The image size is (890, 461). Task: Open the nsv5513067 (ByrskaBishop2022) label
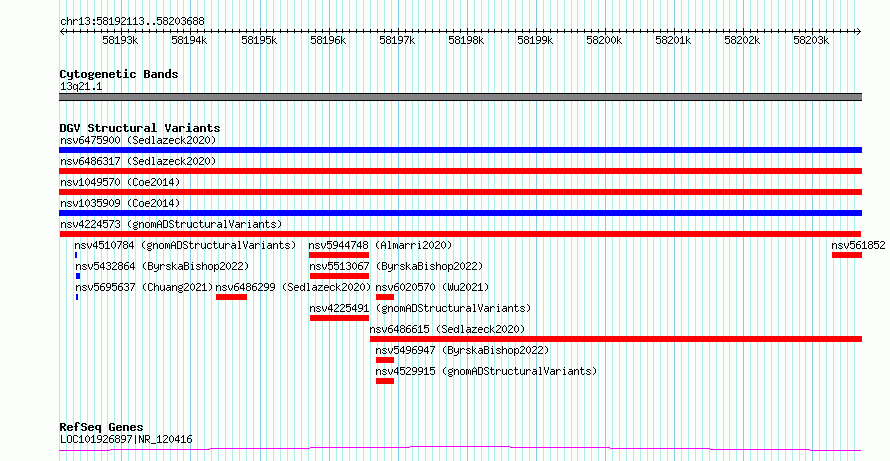point(396,266)
